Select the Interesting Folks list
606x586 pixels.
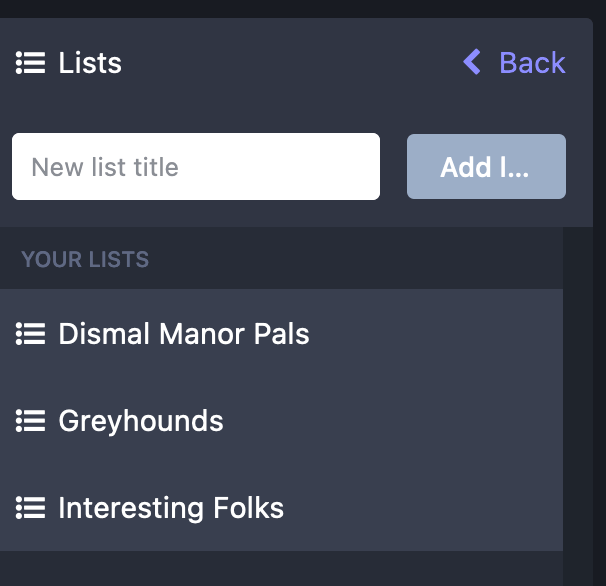pos(171,508)
